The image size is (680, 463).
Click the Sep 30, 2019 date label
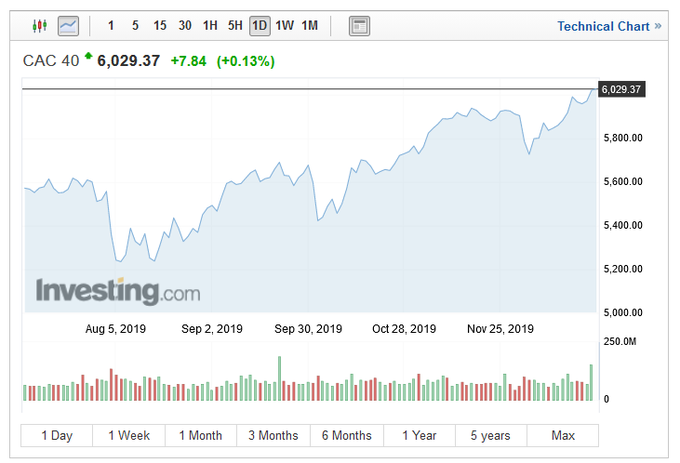click(x=308, y=329)
